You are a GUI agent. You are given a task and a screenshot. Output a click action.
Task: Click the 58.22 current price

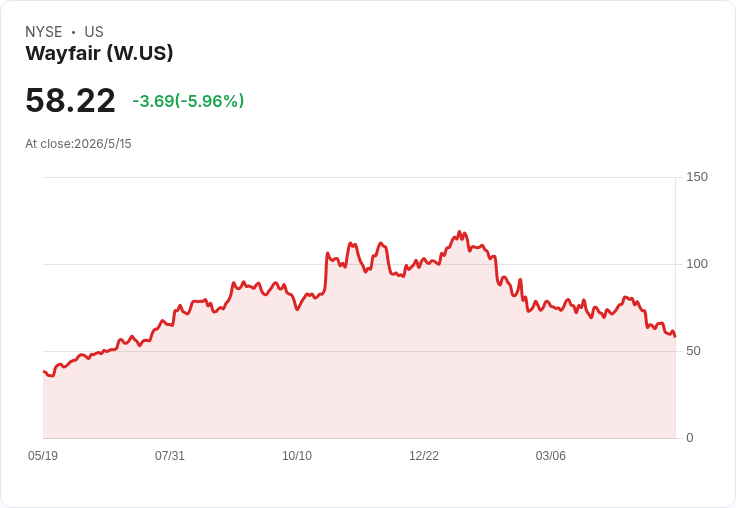point(70,100)
